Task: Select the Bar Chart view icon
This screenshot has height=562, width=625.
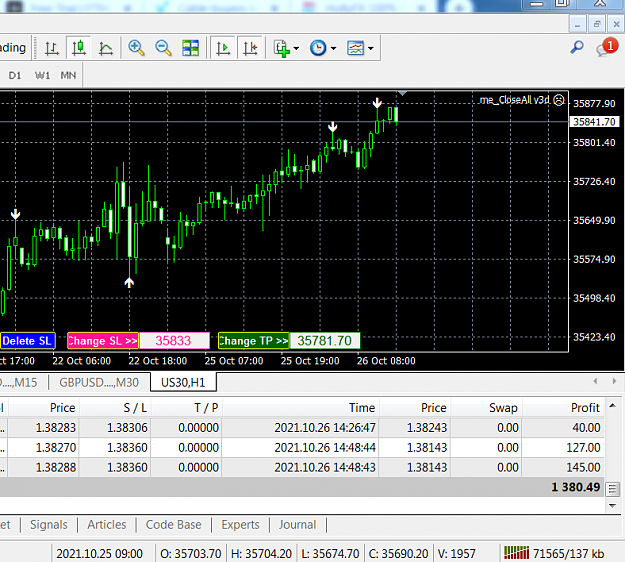Action: pos(51,48)
